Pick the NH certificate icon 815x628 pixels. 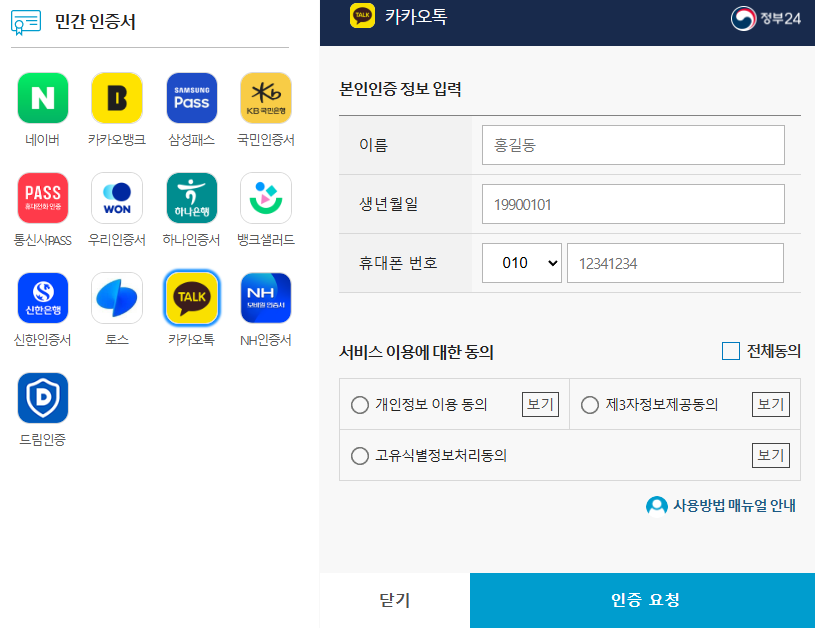tap(266, 298)
